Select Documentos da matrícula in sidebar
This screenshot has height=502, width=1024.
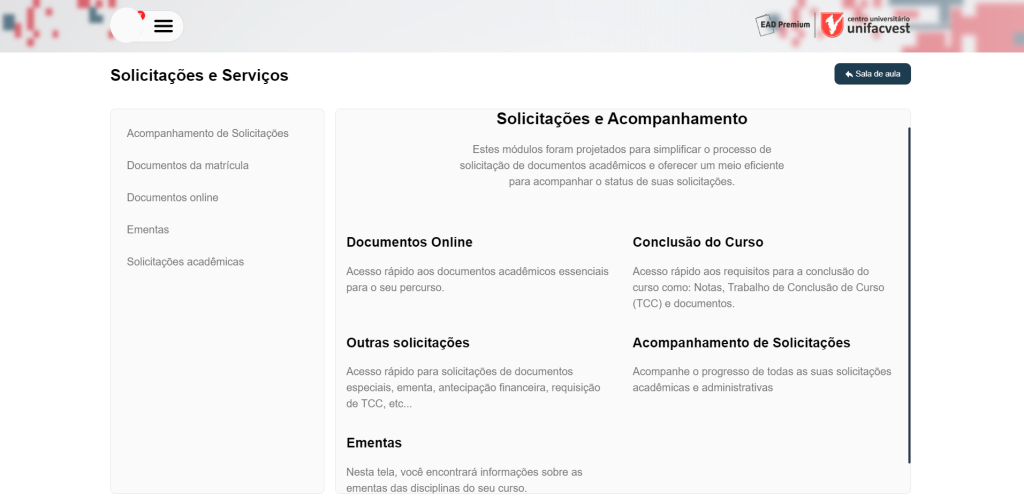187,165
